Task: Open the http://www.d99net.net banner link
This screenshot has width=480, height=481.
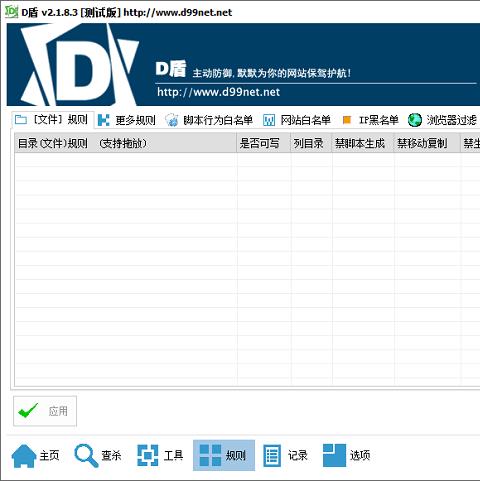Action: [x=218, y=92]
